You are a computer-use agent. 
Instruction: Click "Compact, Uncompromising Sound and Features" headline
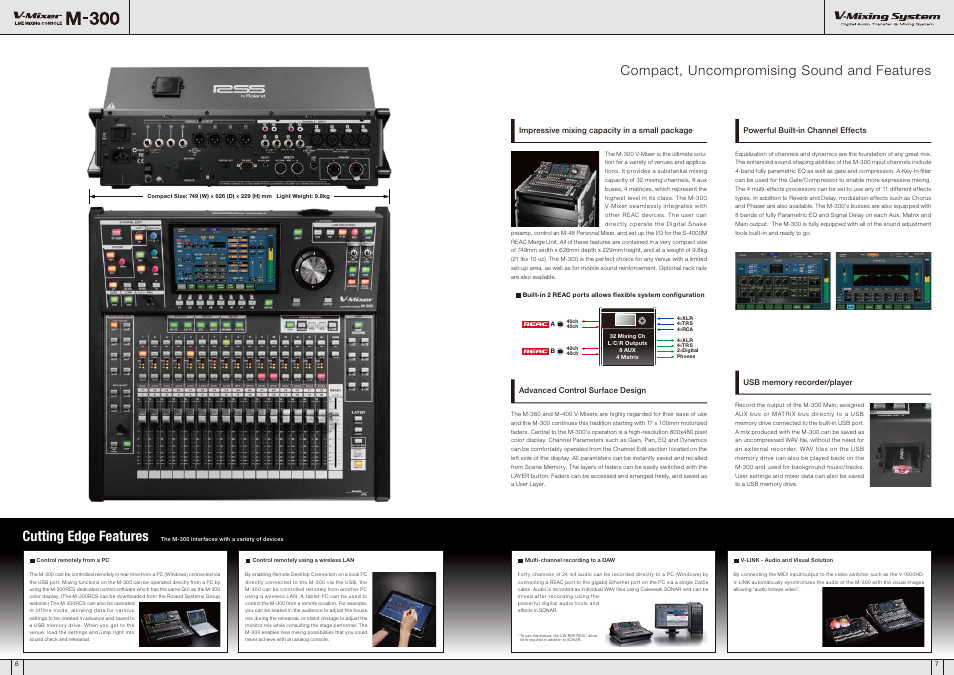pos(775,71)
